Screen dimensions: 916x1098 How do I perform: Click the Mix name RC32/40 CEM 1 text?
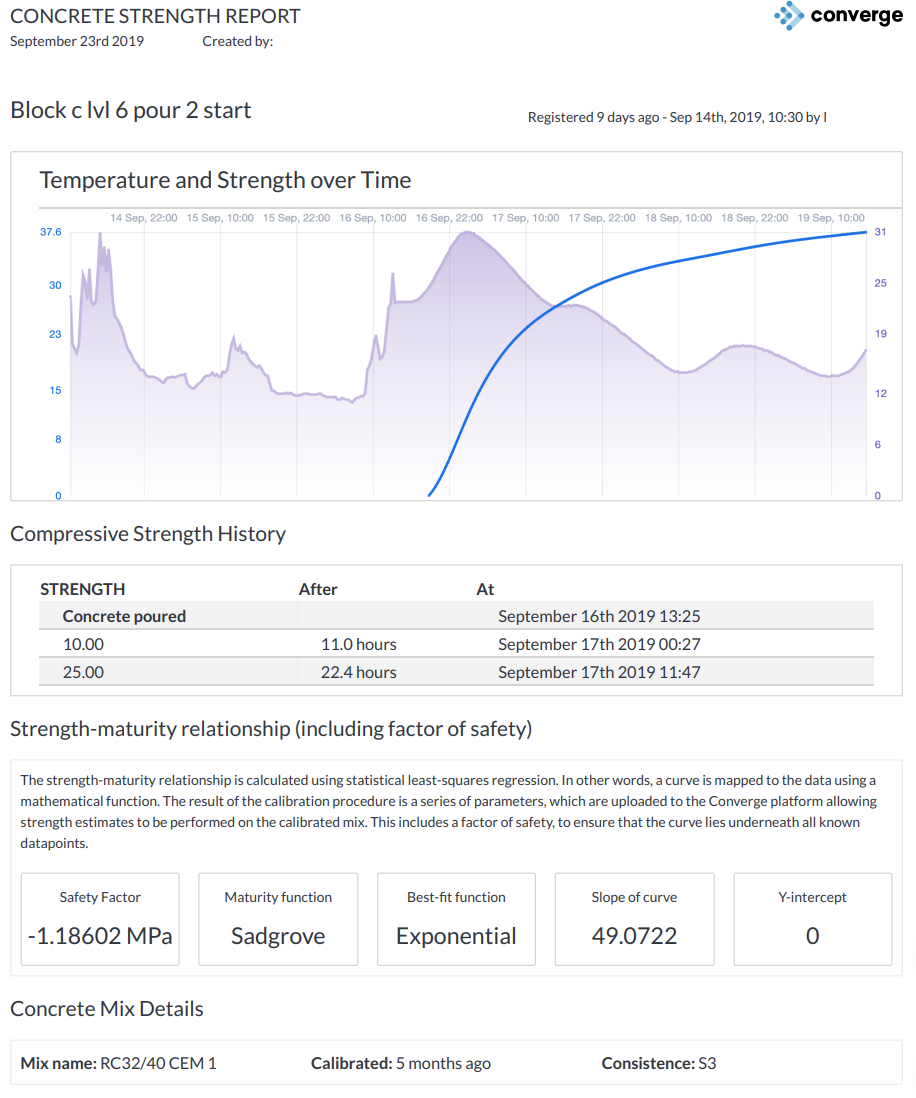point(119,1063)
